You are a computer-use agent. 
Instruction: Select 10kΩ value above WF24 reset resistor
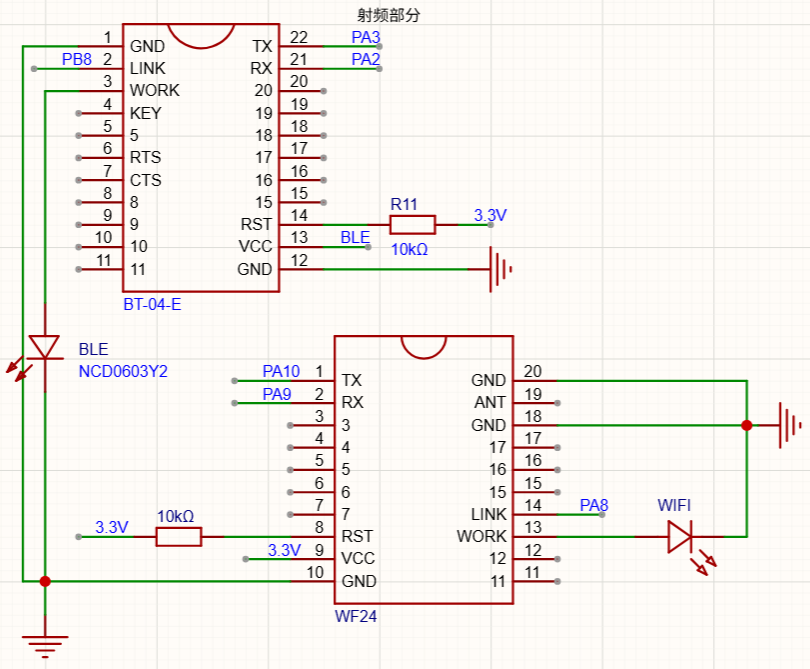point(176,517)
